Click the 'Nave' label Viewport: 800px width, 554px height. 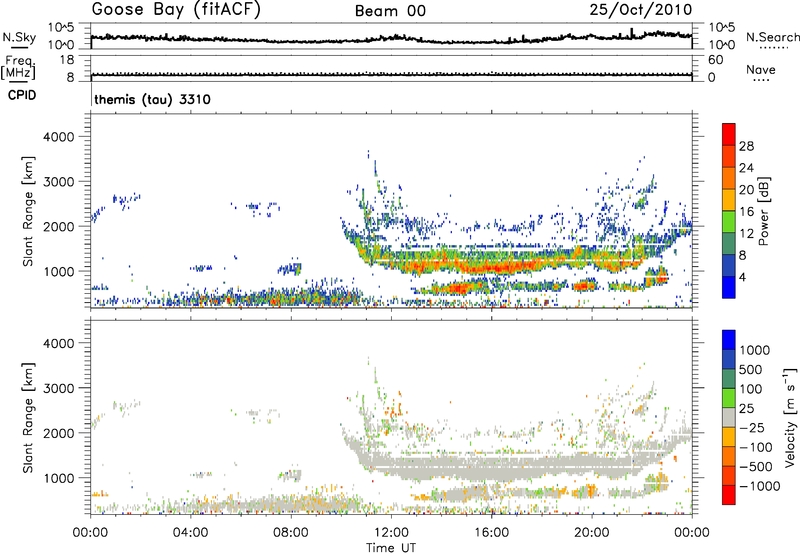tap(760, 69)
